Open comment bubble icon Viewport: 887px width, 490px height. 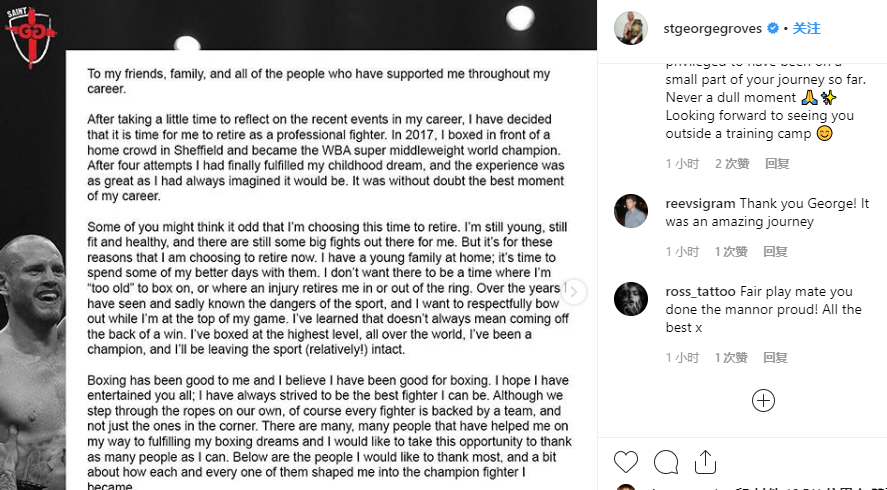[x=666, y=462]
